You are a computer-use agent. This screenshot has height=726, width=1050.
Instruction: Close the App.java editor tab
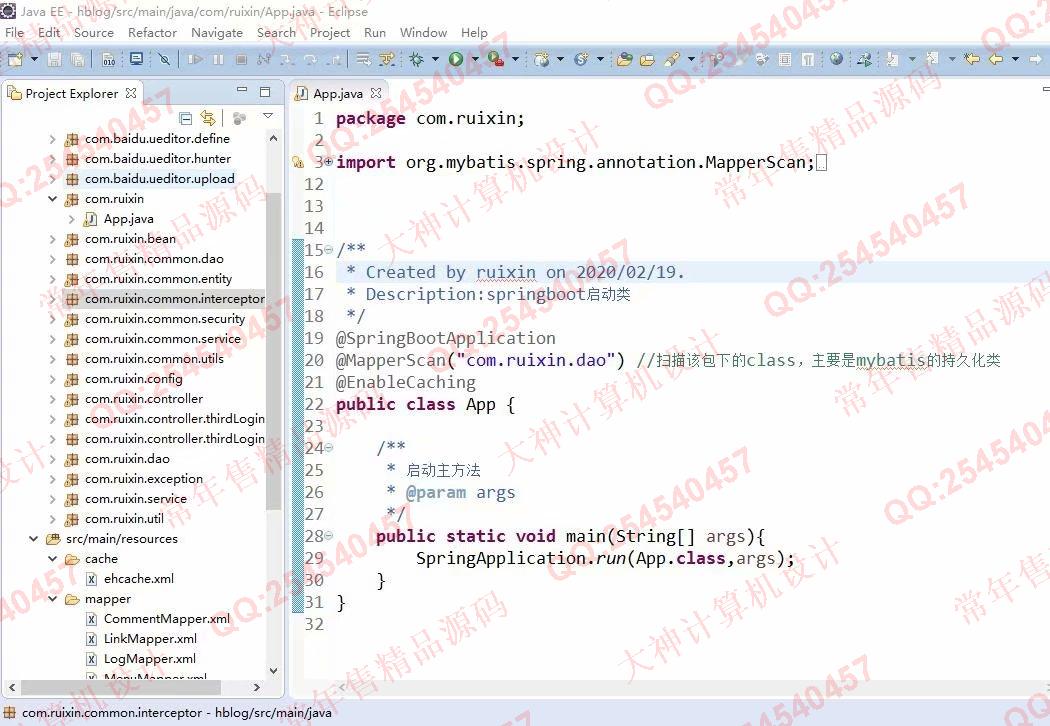pyautogui.click(x=376, y=93)
